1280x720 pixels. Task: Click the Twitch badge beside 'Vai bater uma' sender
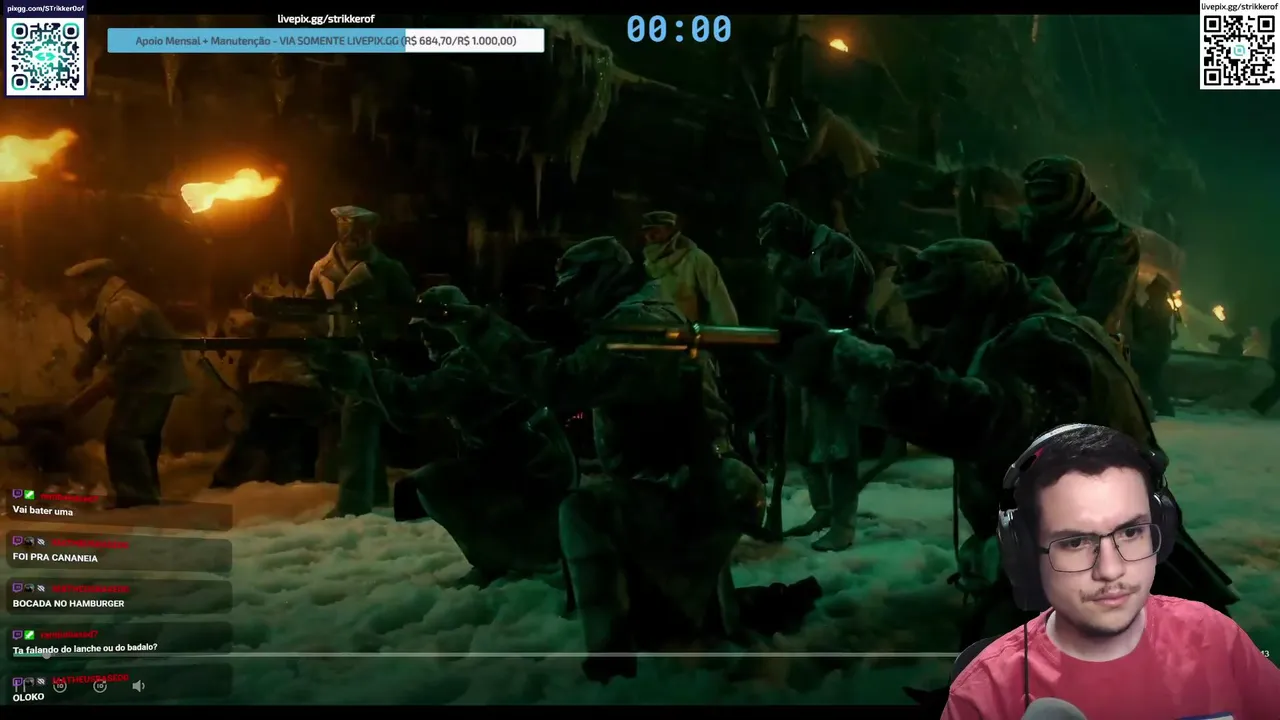17,494
